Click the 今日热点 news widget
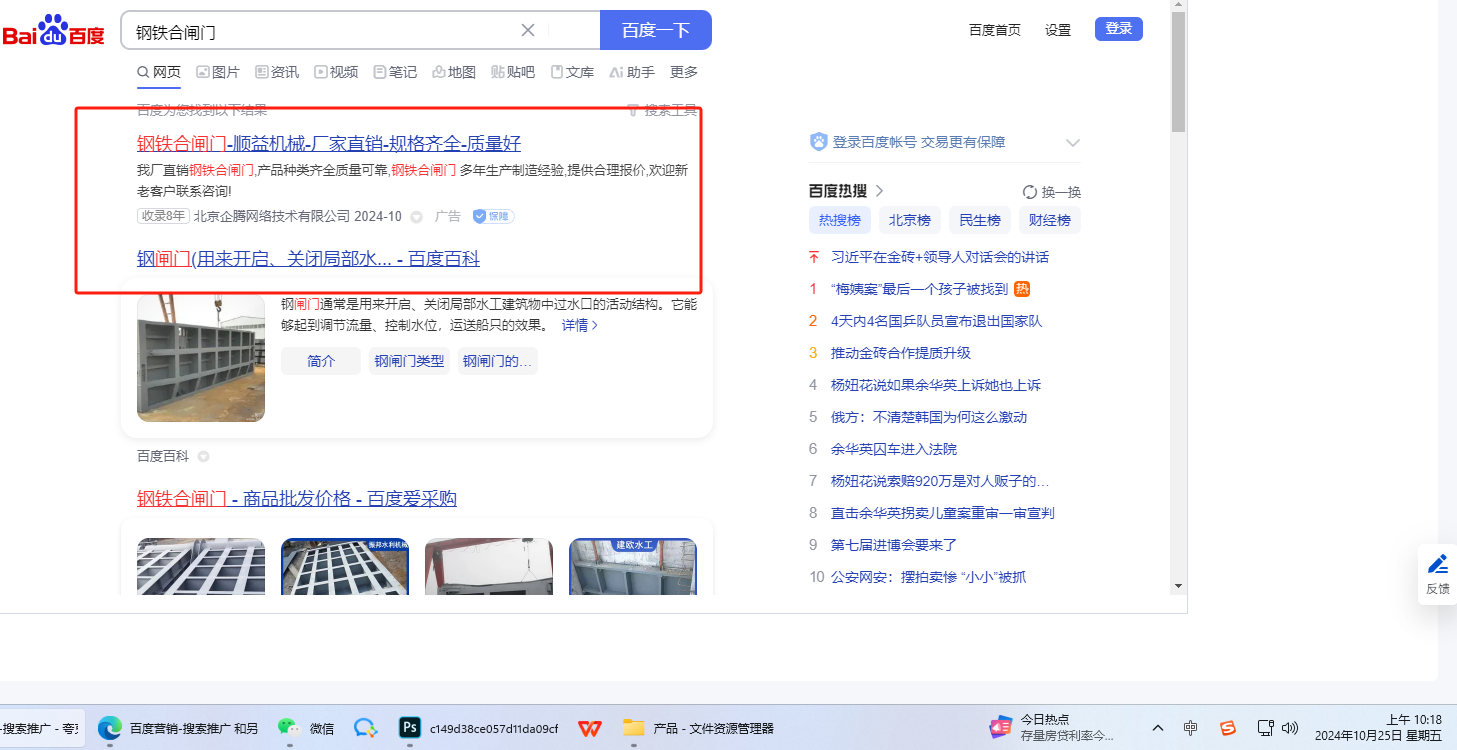 [x=1052, y=727]
